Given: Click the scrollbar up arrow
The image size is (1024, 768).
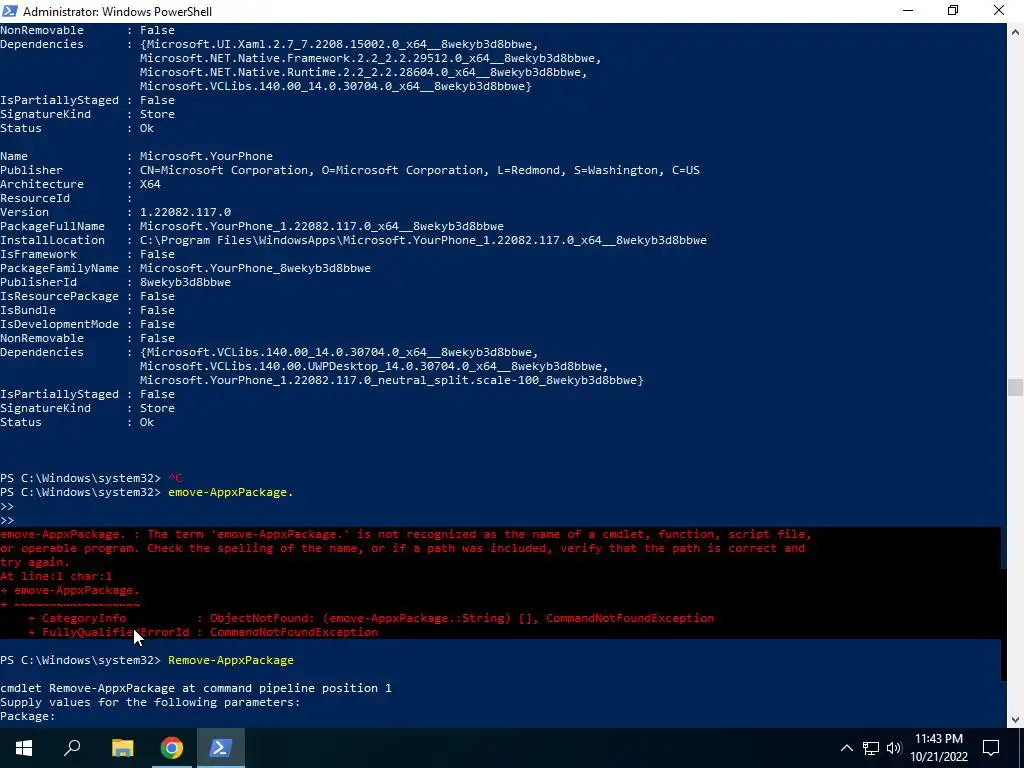Looking at the screenshot, I should (x=1015, y=31).
